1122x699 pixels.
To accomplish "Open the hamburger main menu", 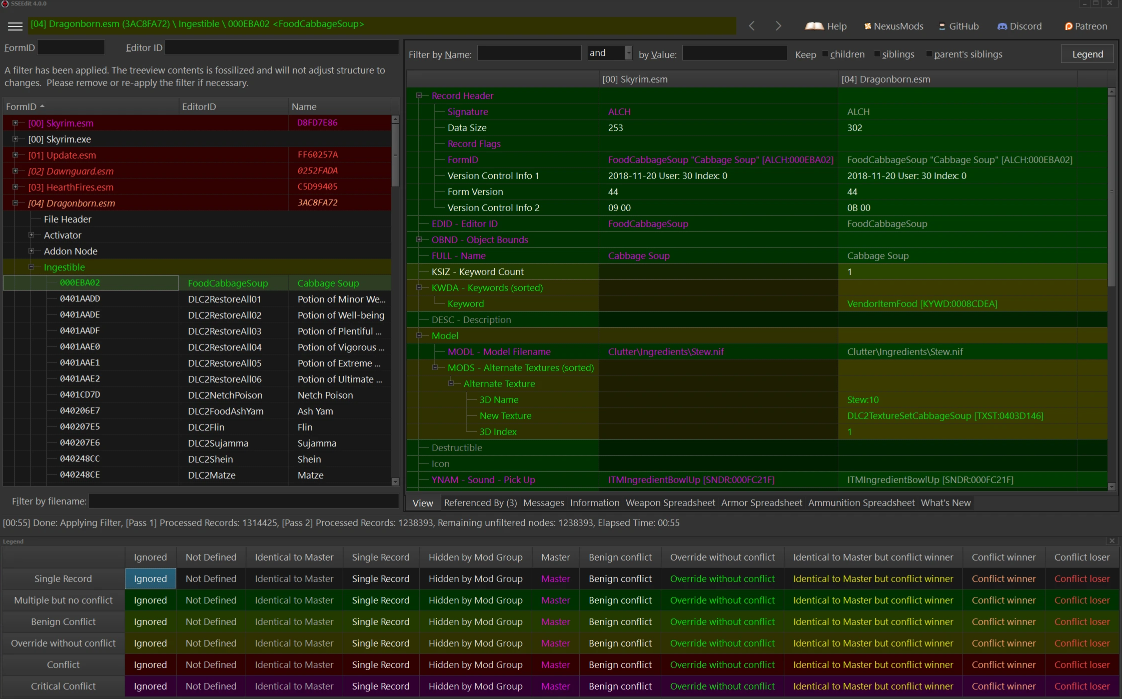I will pos(15,26).
